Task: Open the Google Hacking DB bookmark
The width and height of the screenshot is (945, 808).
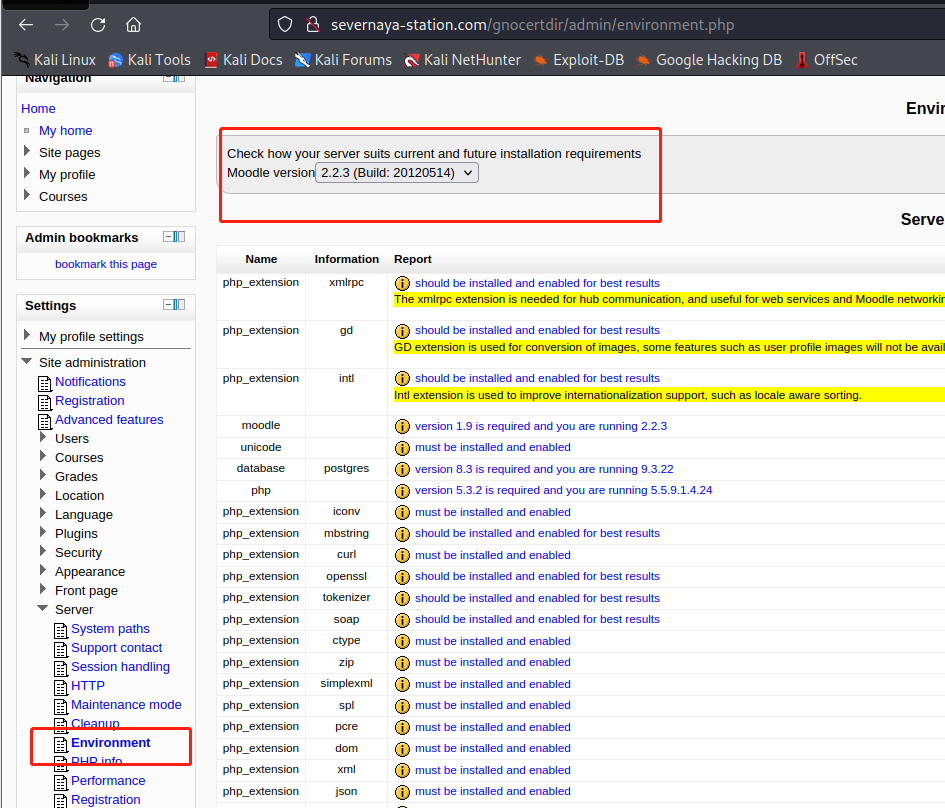Action: (x=709, y=60)
